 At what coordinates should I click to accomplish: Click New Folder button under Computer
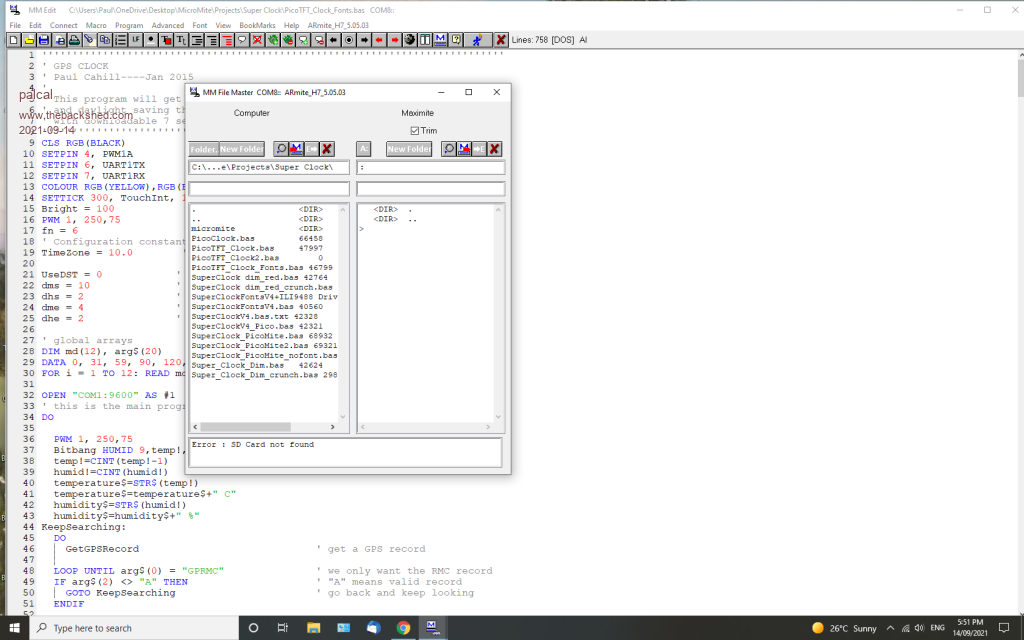point(242,149)
